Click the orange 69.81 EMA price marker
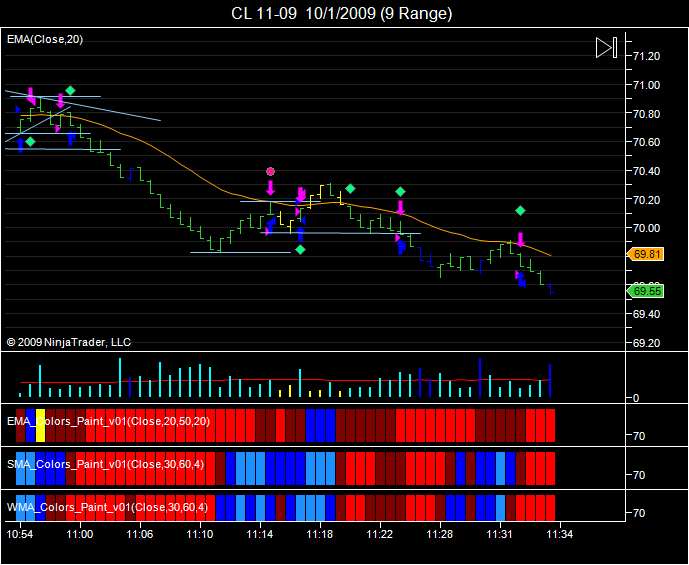The height and width of the screenshot is (565, 689). [x=646, y=254]
